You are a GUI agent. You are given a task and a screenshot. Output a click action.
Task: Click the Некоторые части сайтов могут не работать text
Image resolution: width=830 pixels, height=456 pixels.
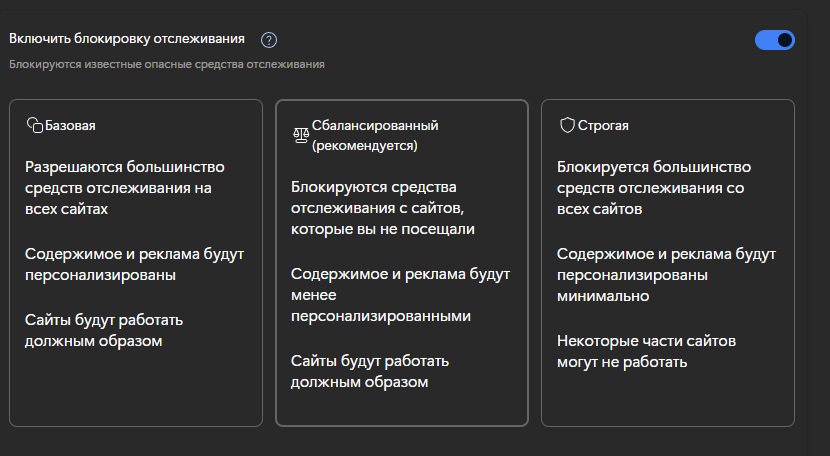click(646, 351)
